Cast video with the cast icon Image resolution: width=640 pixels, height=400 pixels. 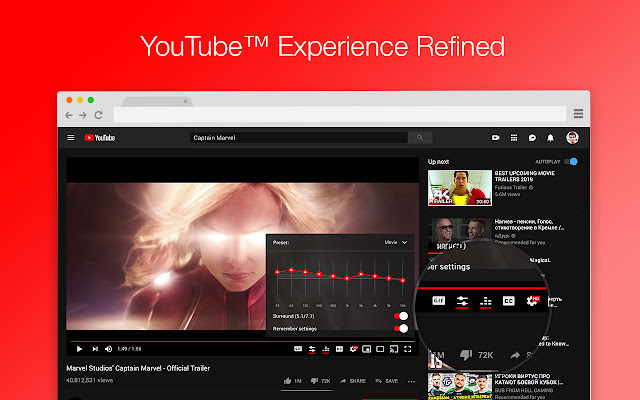pyautogui.click(x=394, y=349)
